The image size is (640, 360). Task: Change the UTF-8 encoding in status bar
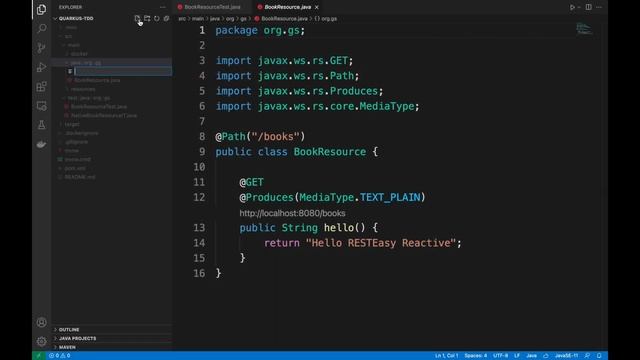click(500, 356)
